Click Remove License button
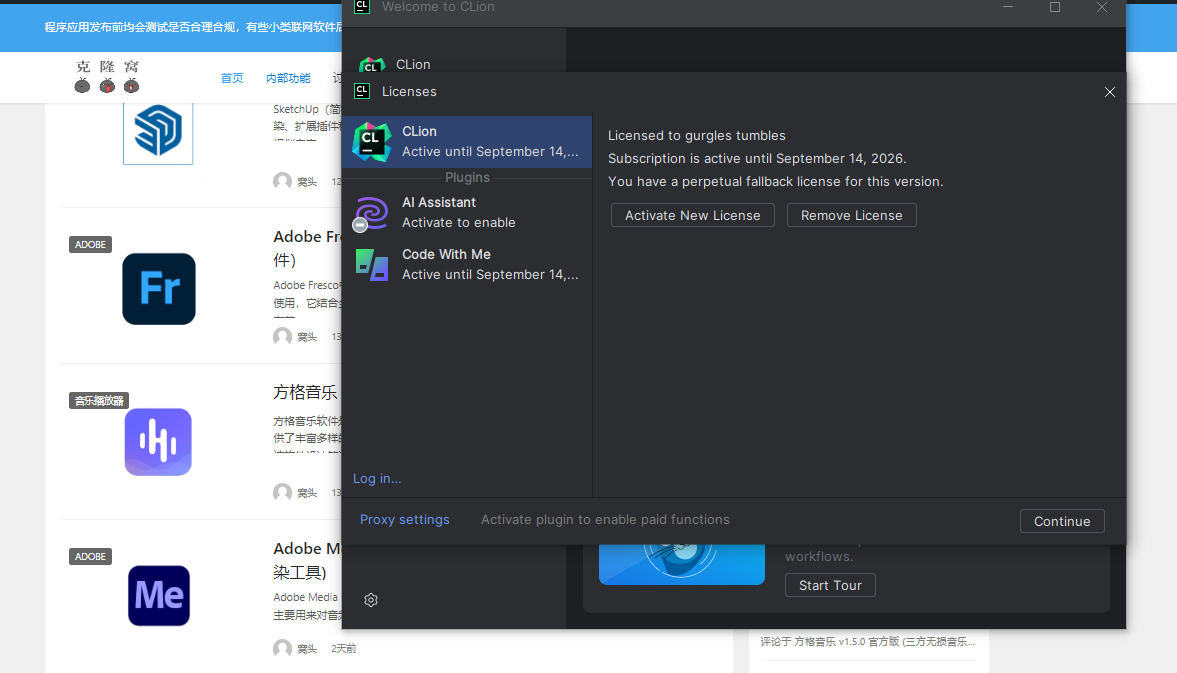Viewport: 1177px width, 673px height. point(851,215)
